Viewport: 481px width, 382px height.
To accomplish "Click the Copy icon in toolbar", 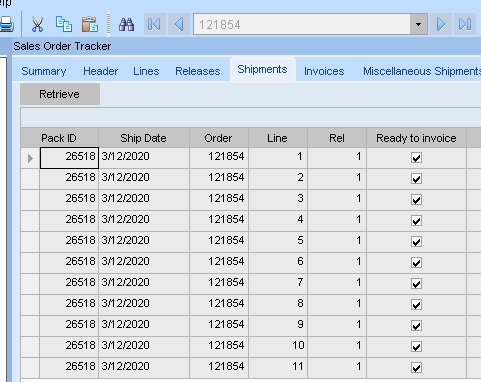I will [63, 24].
